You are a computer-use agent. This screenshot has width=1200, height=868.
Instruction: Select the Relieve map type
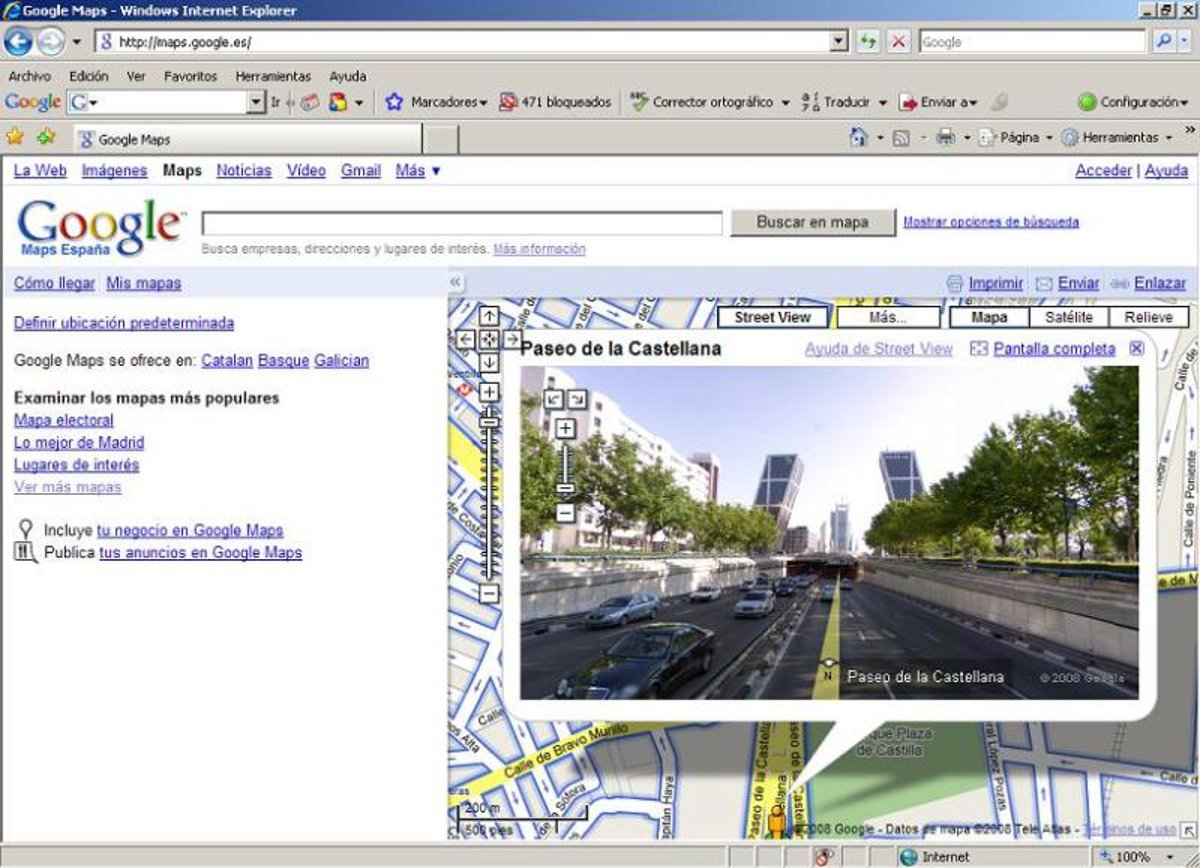(x=1148, y=318)
